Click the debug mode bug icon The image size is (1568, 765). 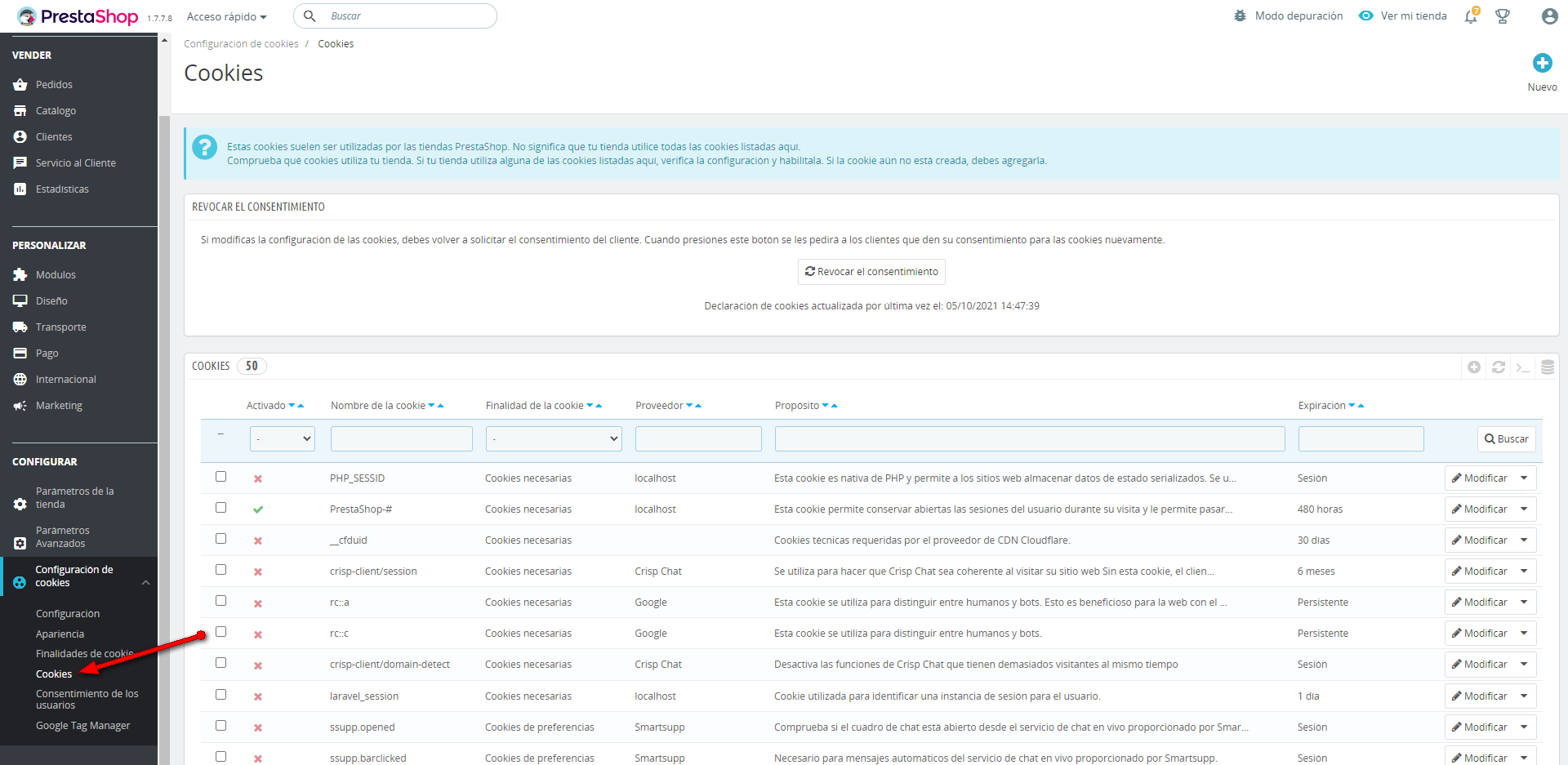pyautogui.click(x=1240, y=16)
